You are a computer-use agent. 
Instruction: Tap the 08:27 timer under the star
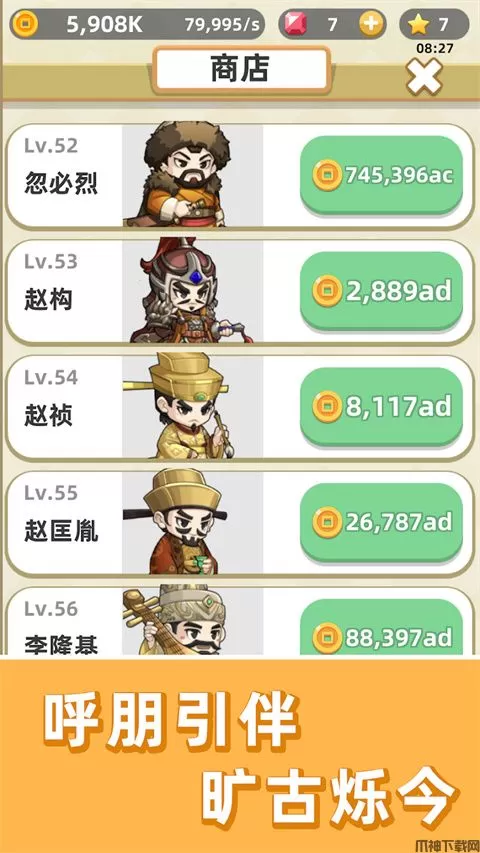coord(435,48)
